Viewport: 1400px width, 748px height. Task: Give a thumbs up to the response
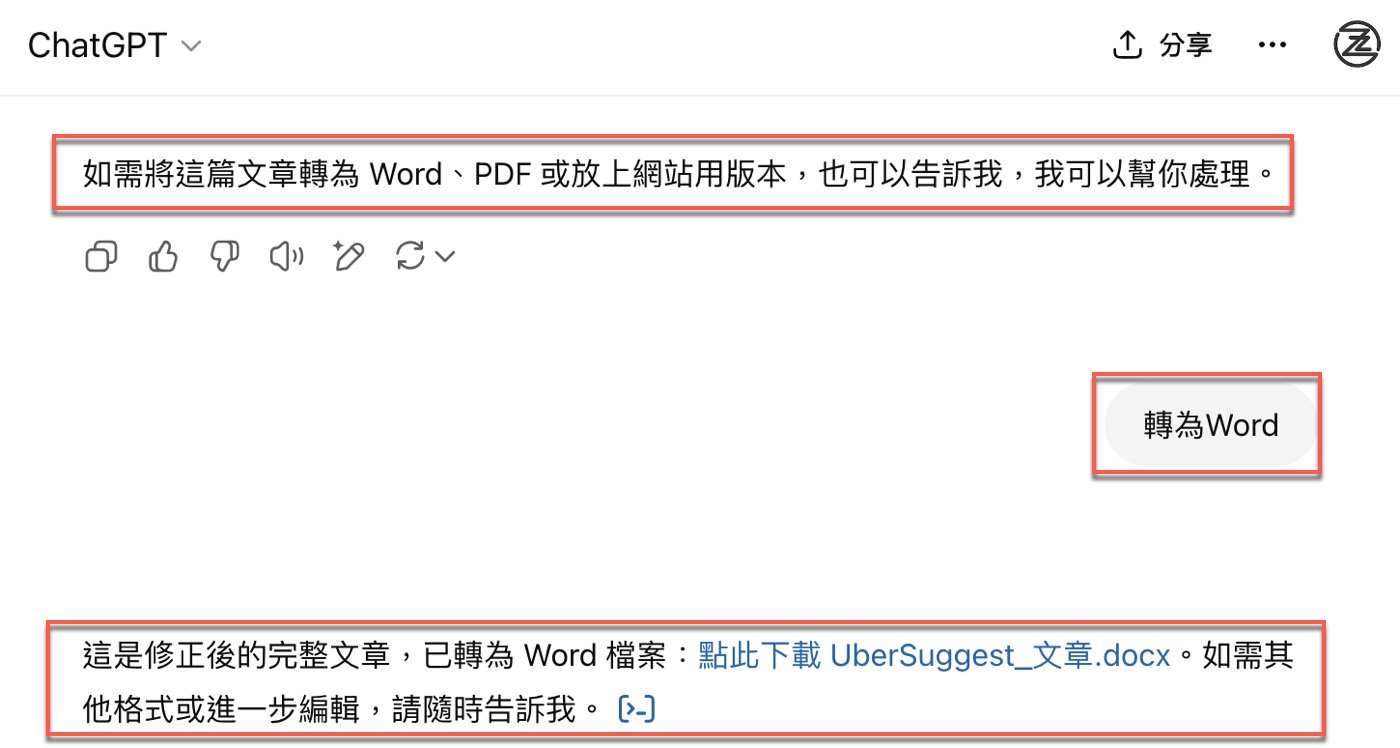click(163, 257)
